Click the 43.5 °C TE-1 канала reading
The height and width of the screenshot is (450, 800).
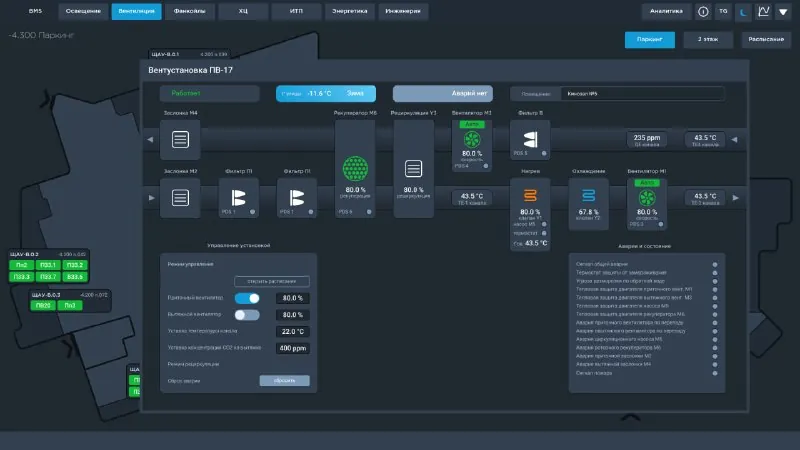[471, 198]
